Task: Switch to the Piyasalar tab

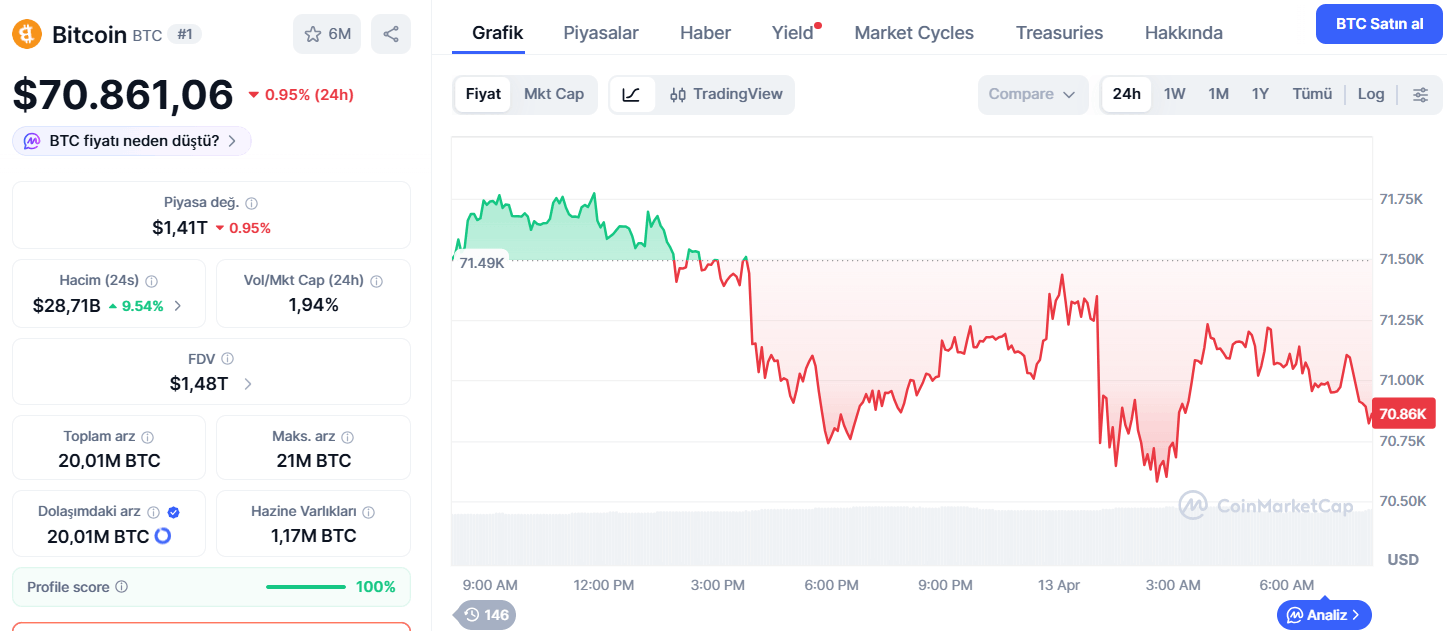Action: click(601, 33)
